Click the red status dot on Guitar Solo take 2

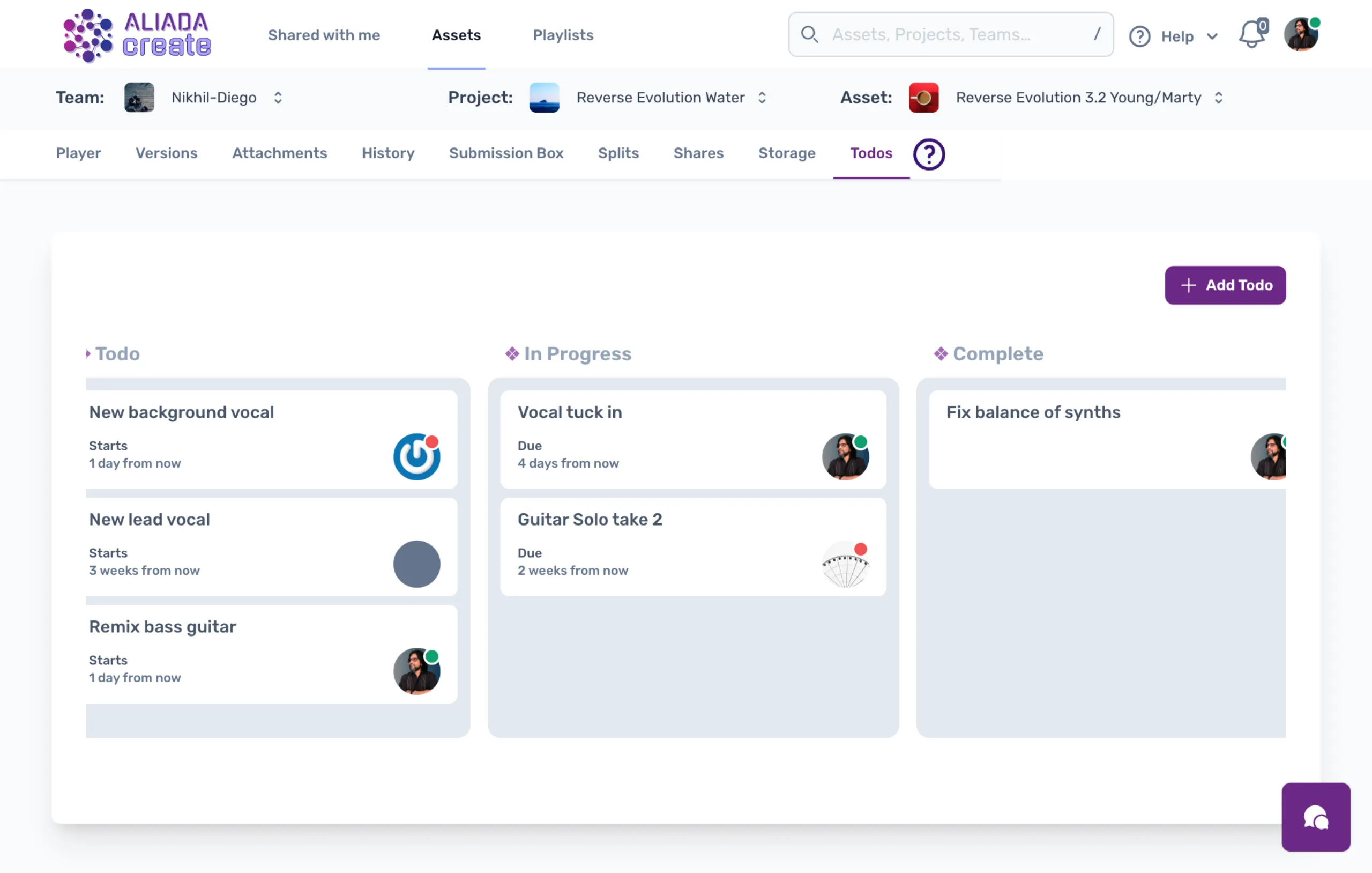click(x=861, y=550)
